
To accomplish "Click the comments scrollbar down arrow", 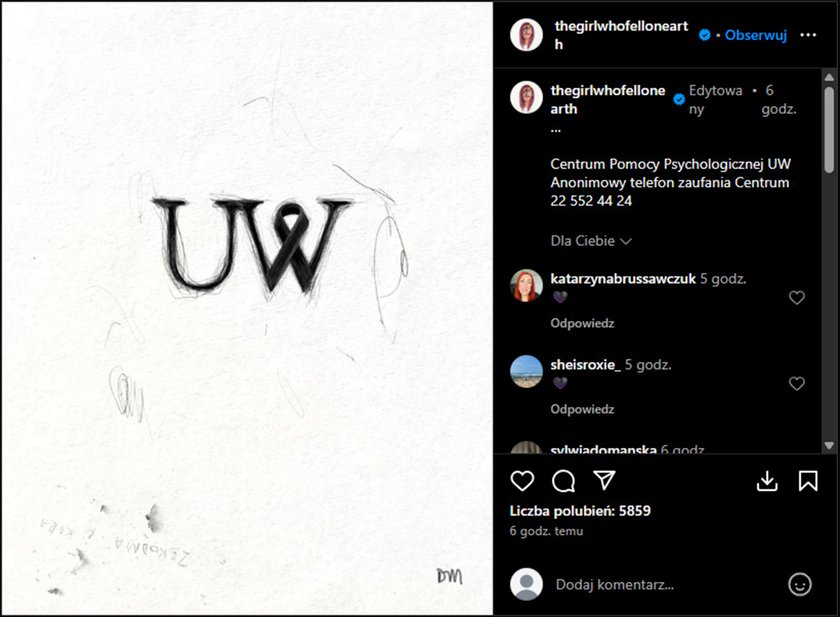I will click(x=829, y=446).
